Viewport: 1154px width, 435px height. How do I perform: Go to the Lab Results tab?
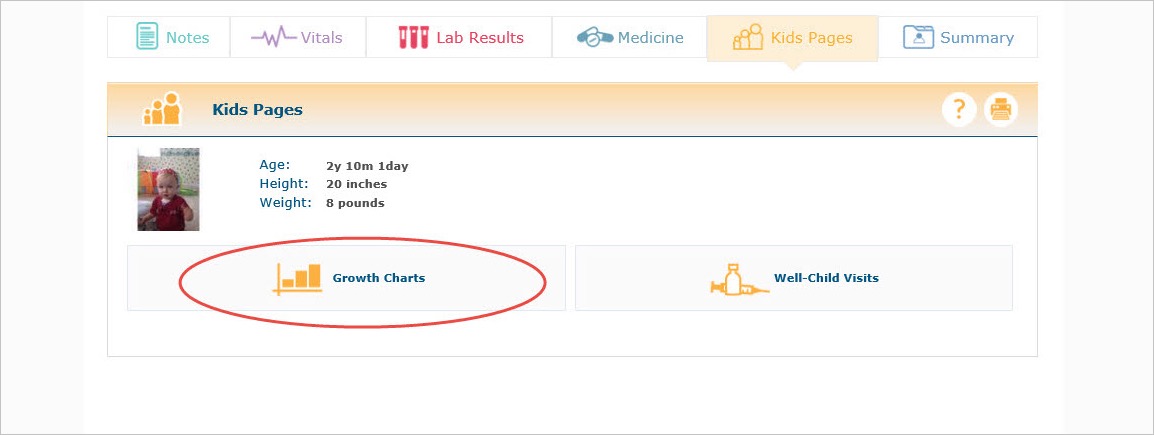click(x=459, y=37)
